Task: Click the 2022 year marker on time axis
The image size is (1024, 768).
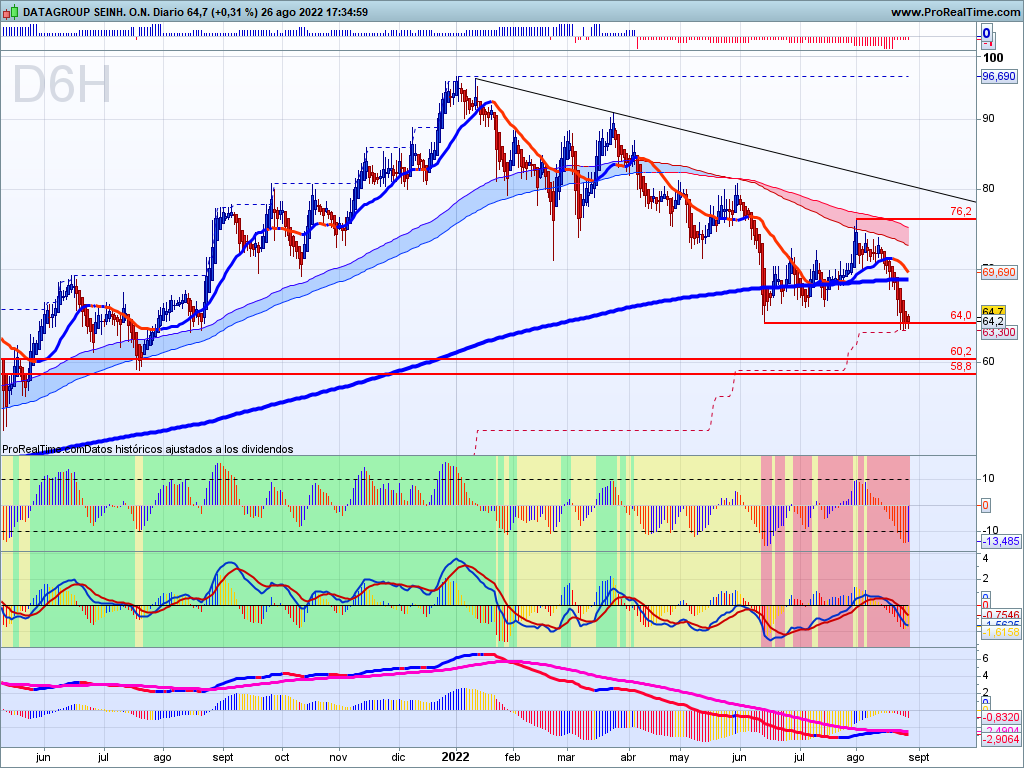Action: (455, 757)
